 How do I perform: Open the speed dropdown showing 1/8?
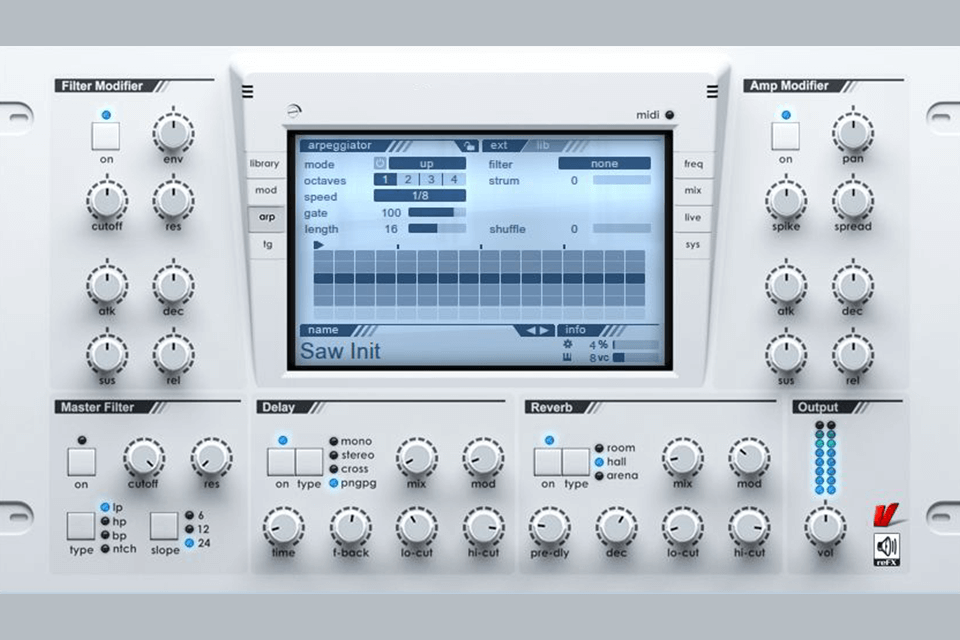pyautogui.click(x=419, y=195)
